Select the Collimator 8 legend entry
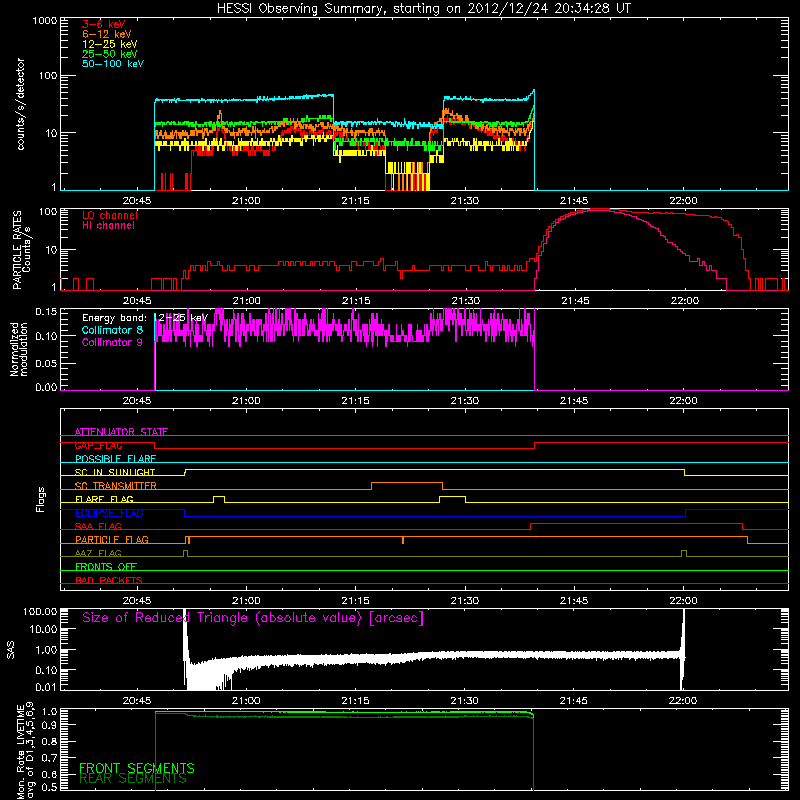 112,330
